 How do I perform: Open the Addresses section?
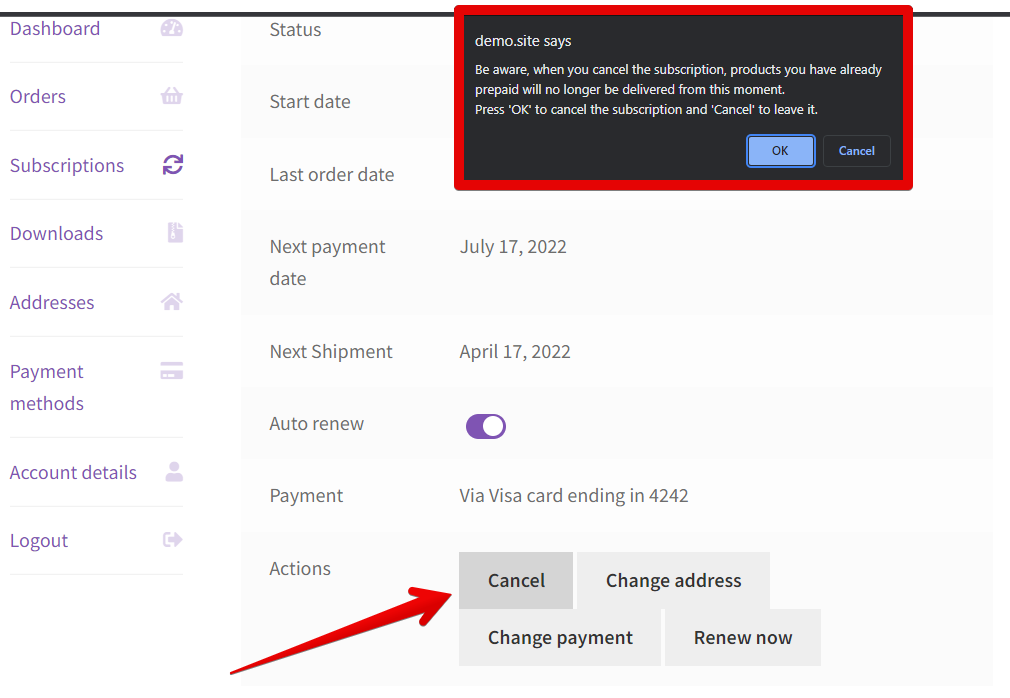click(x=52, y=303)
